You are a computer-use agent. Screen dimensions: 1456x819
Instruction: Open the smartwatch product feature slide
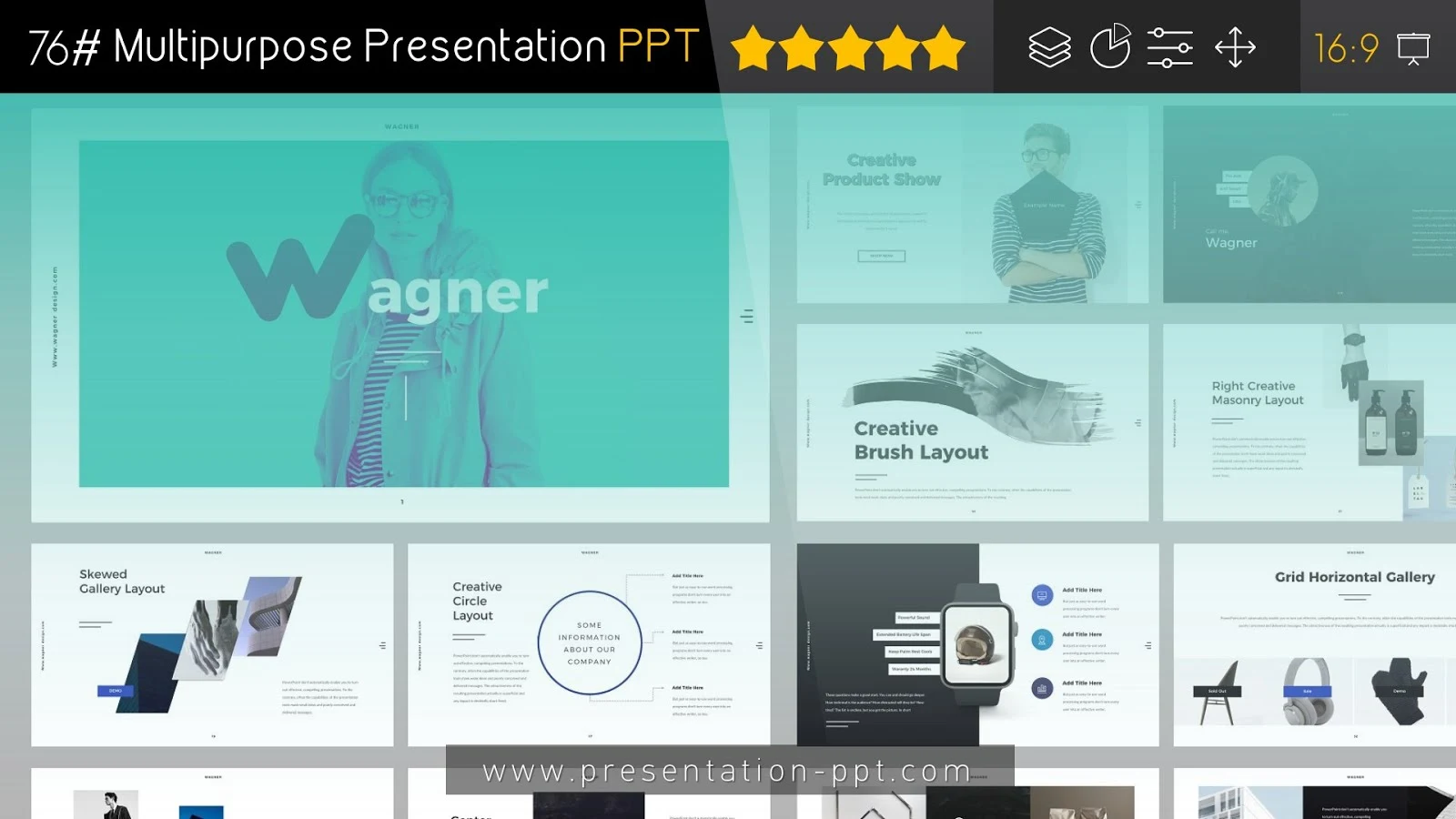977,645
